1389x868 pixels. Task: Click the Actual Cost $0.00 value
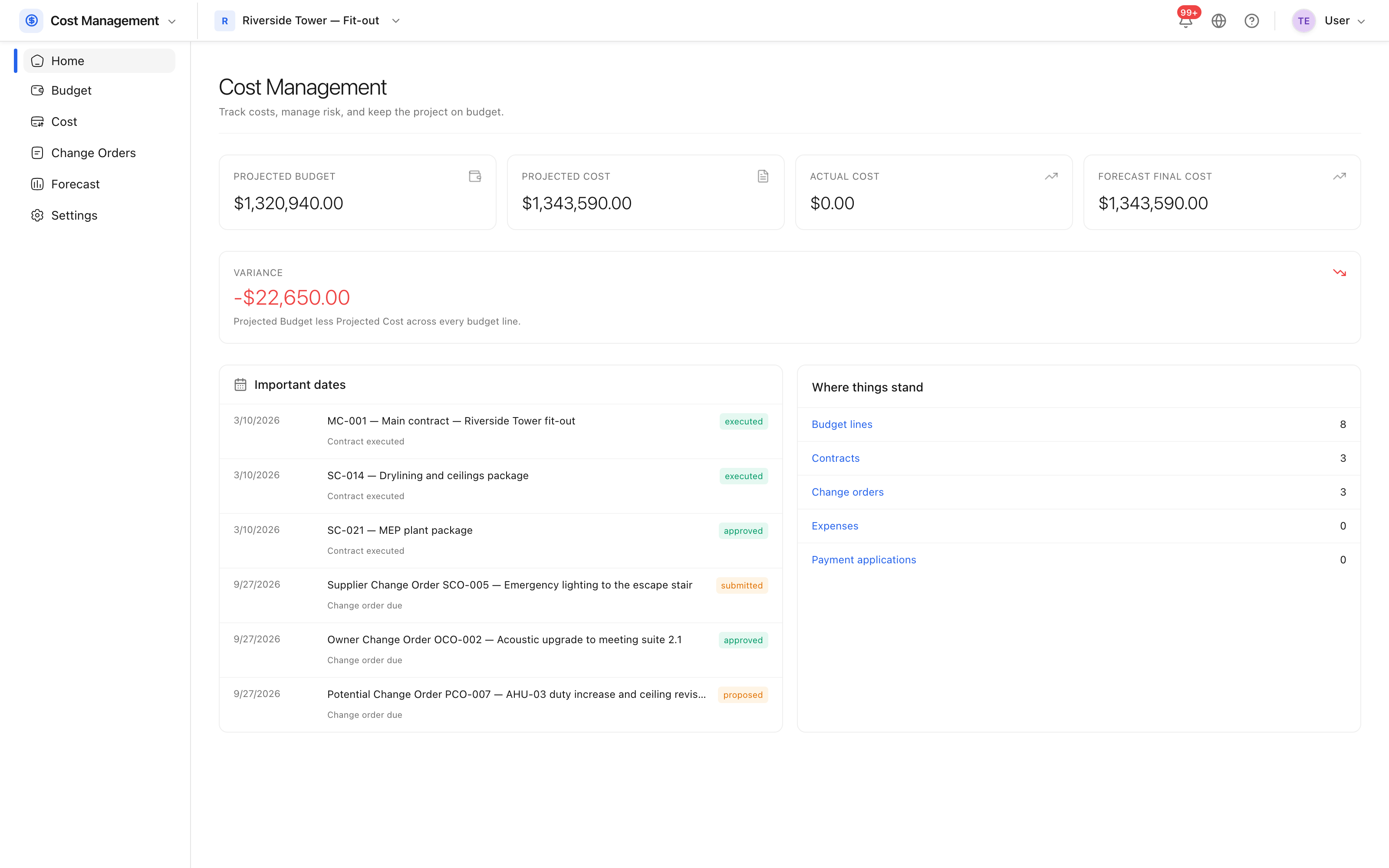tap(832, 203)
